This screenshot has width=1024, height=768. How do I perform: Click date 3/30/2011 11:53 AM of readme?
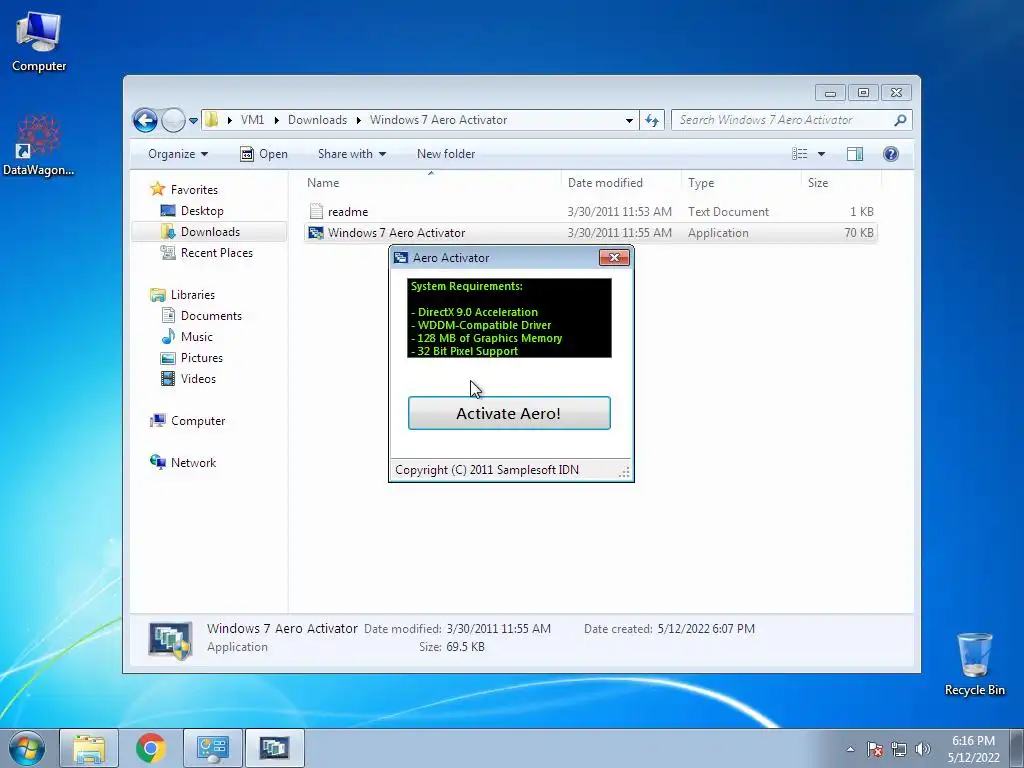tap(620, 212)
